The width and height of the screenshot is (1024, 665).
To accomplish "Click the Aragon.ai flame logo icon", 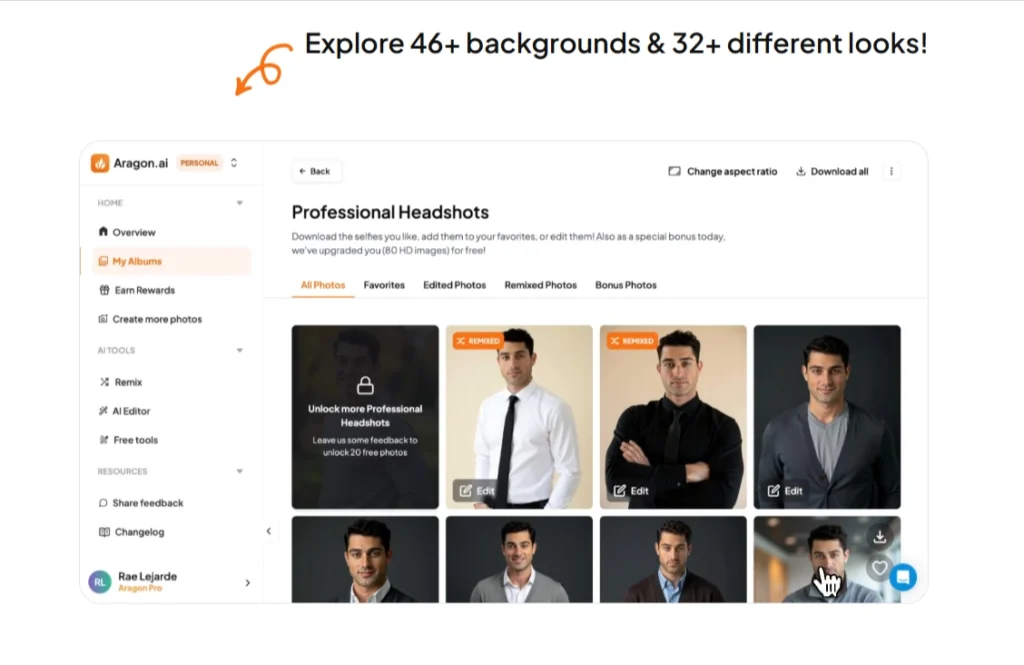I will click(x=100, y=163).
